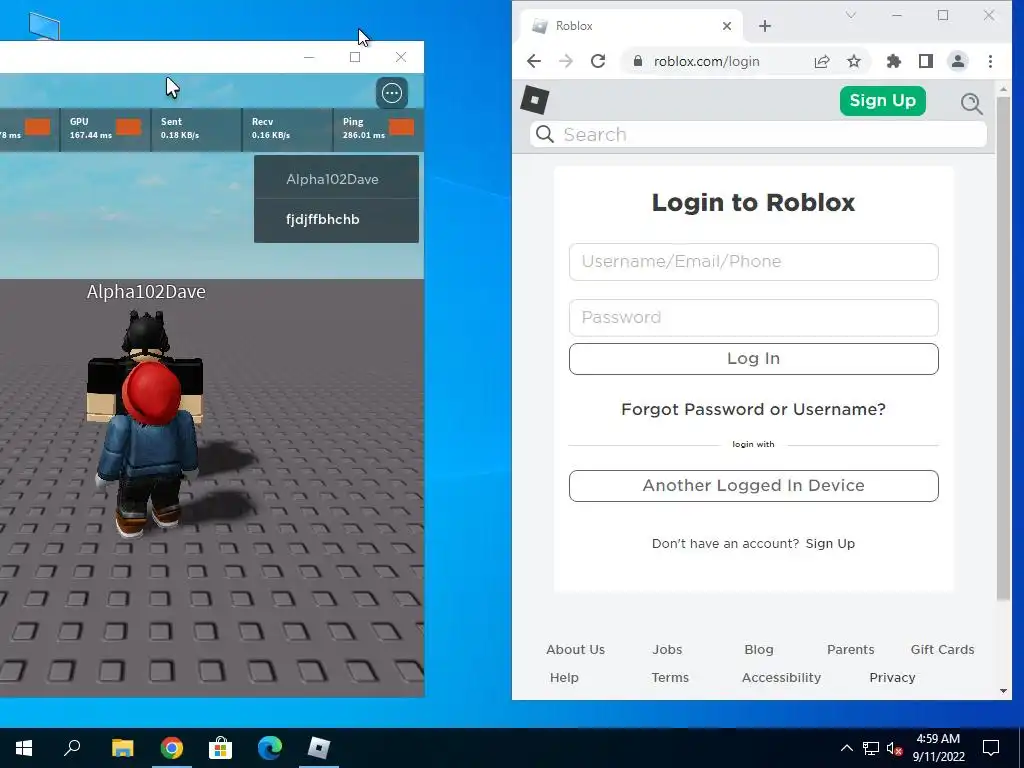Focus the Username/Email/Phone field
Viewport: 1024px width, 768px height.
click(x=754, y=262)
